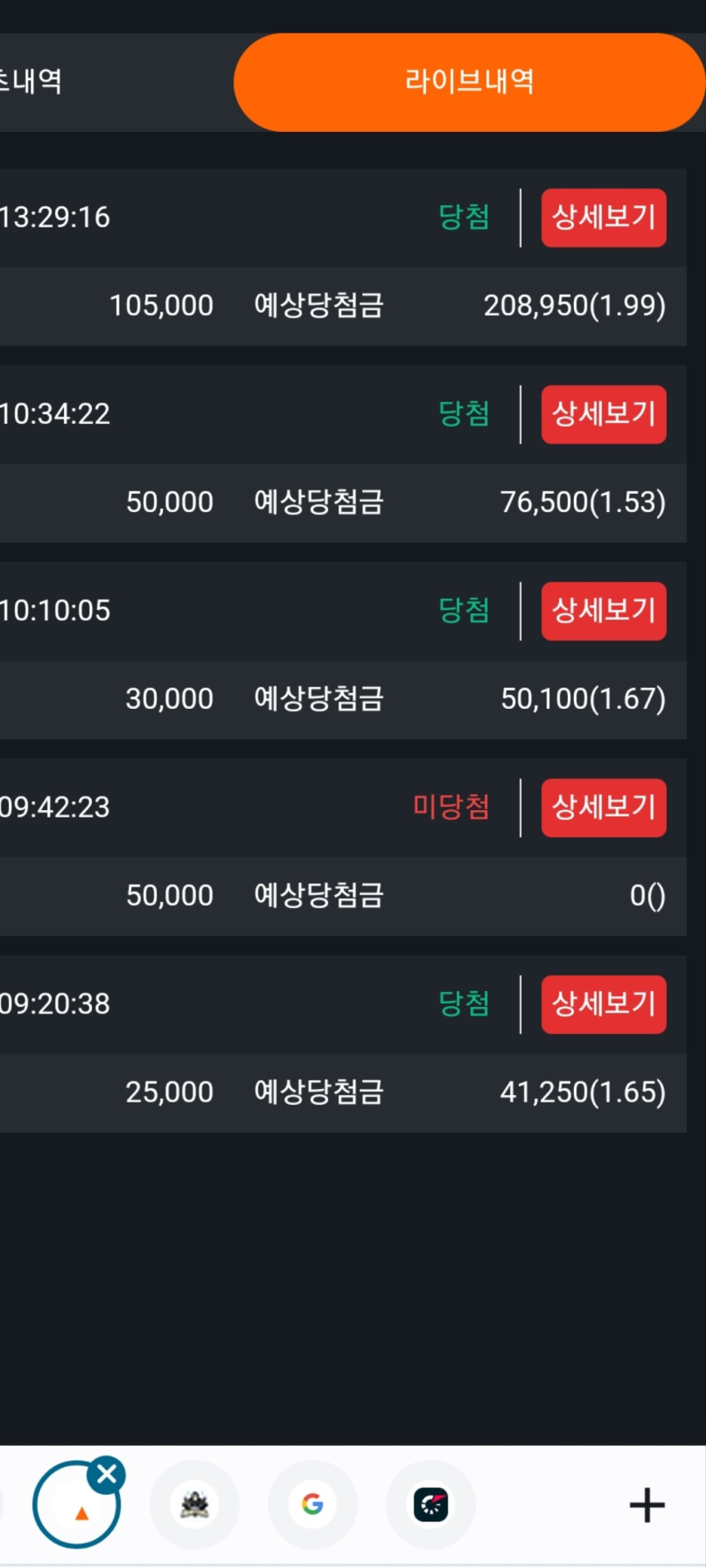This screenshot has height=1568, width=706.
Task: Close the active browser tab with the X badge
Action: coord(107,1475)
